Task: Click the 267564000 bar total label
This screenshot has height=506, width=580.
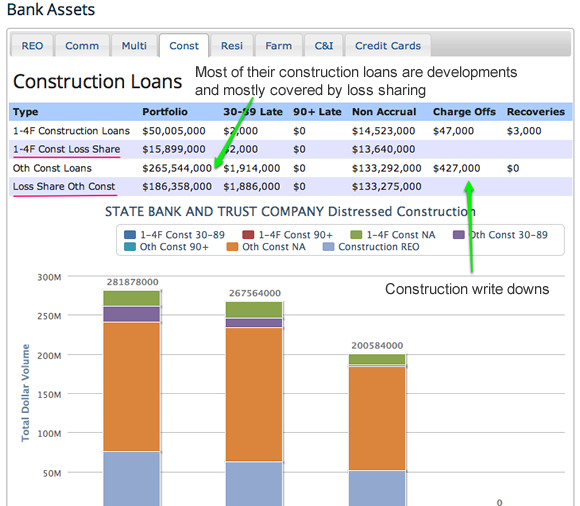Action: pos(255,293)
